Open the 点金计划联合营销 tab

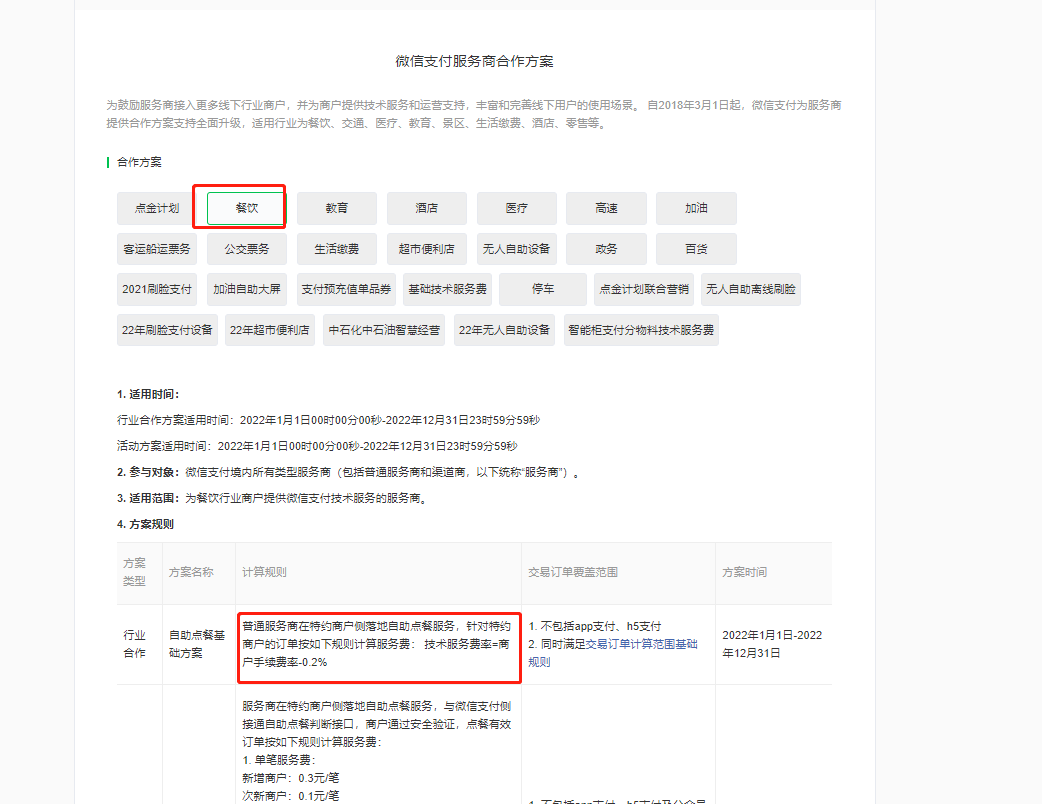point(644,289)
